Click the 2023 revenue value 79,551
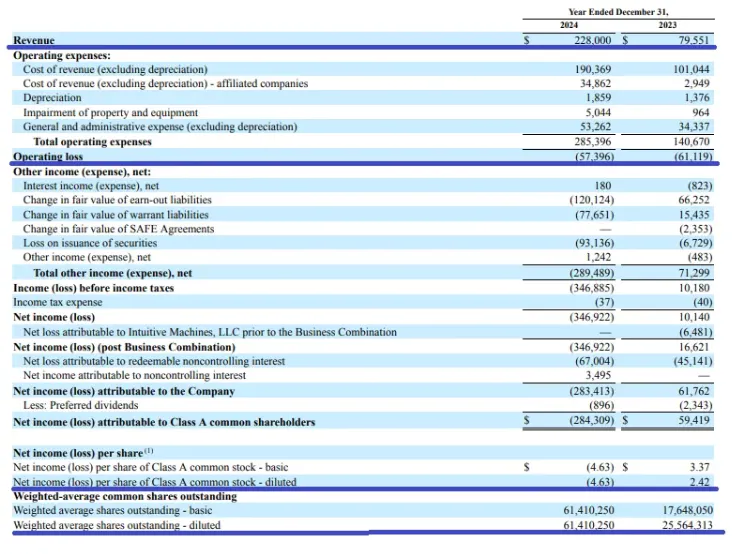Viewport: 733px width, 554px height. coord(694,40)
